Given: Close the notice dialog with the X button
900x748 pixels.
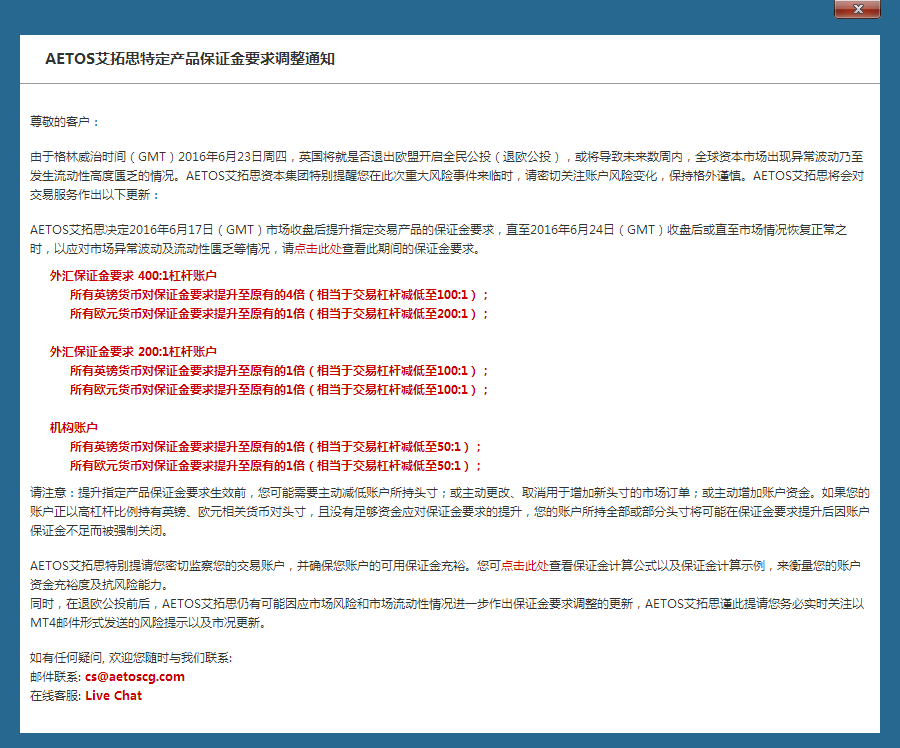Looking at the screenshot, I should (x=857, y=9).
